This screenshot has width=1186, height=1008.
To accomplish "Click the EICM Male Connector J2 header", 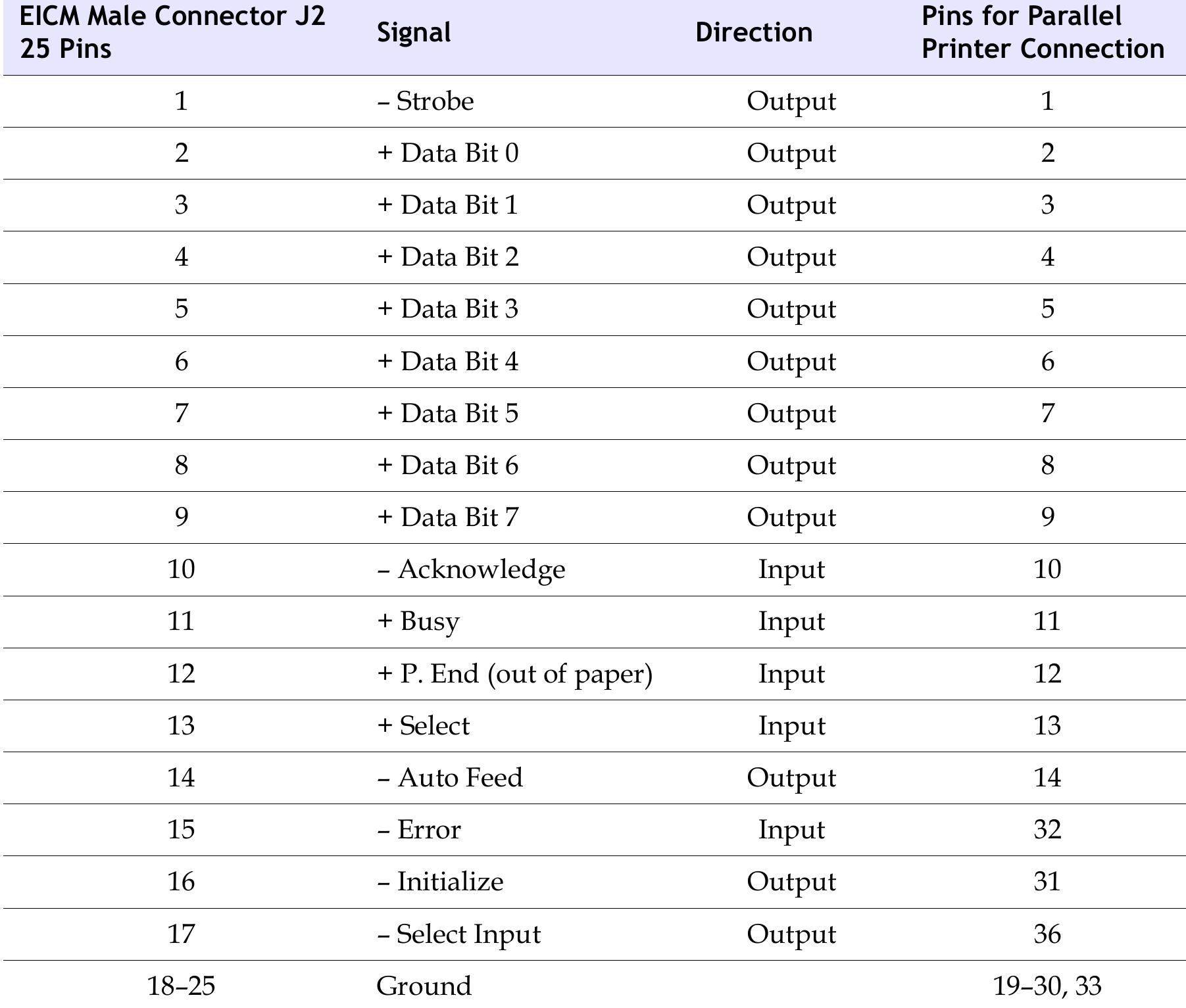I will pyautogui.click(x=172, y=33).
